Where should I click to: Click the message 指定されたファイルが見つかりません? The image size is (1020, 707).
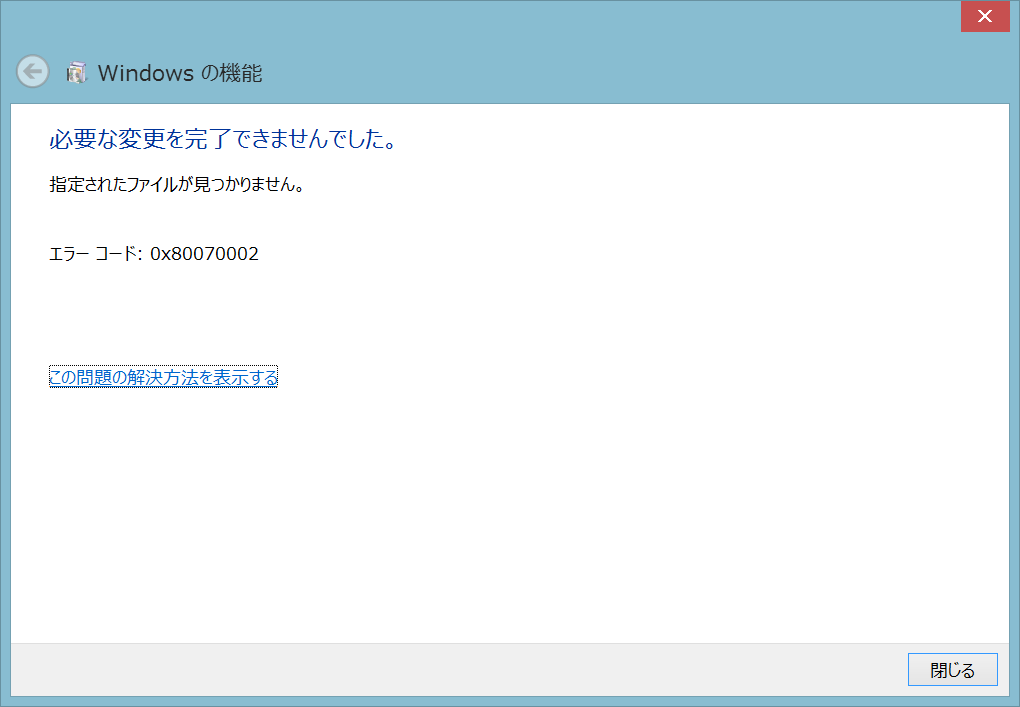point(176,185)
